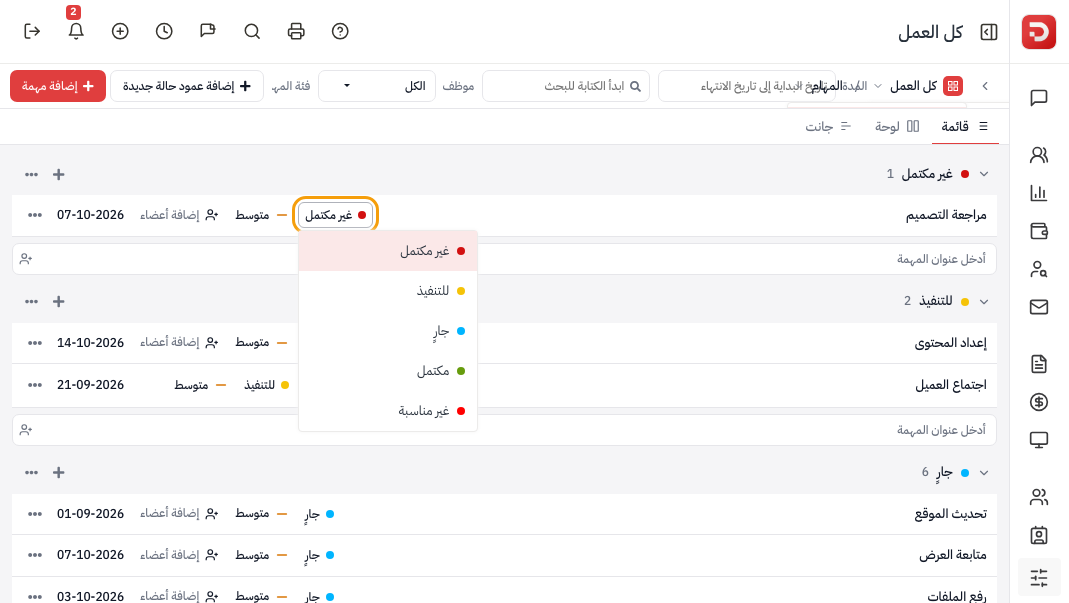Screen dimensions: 1069x603
Task: Select جارٍ option in status menu
Action: (388, 331)
